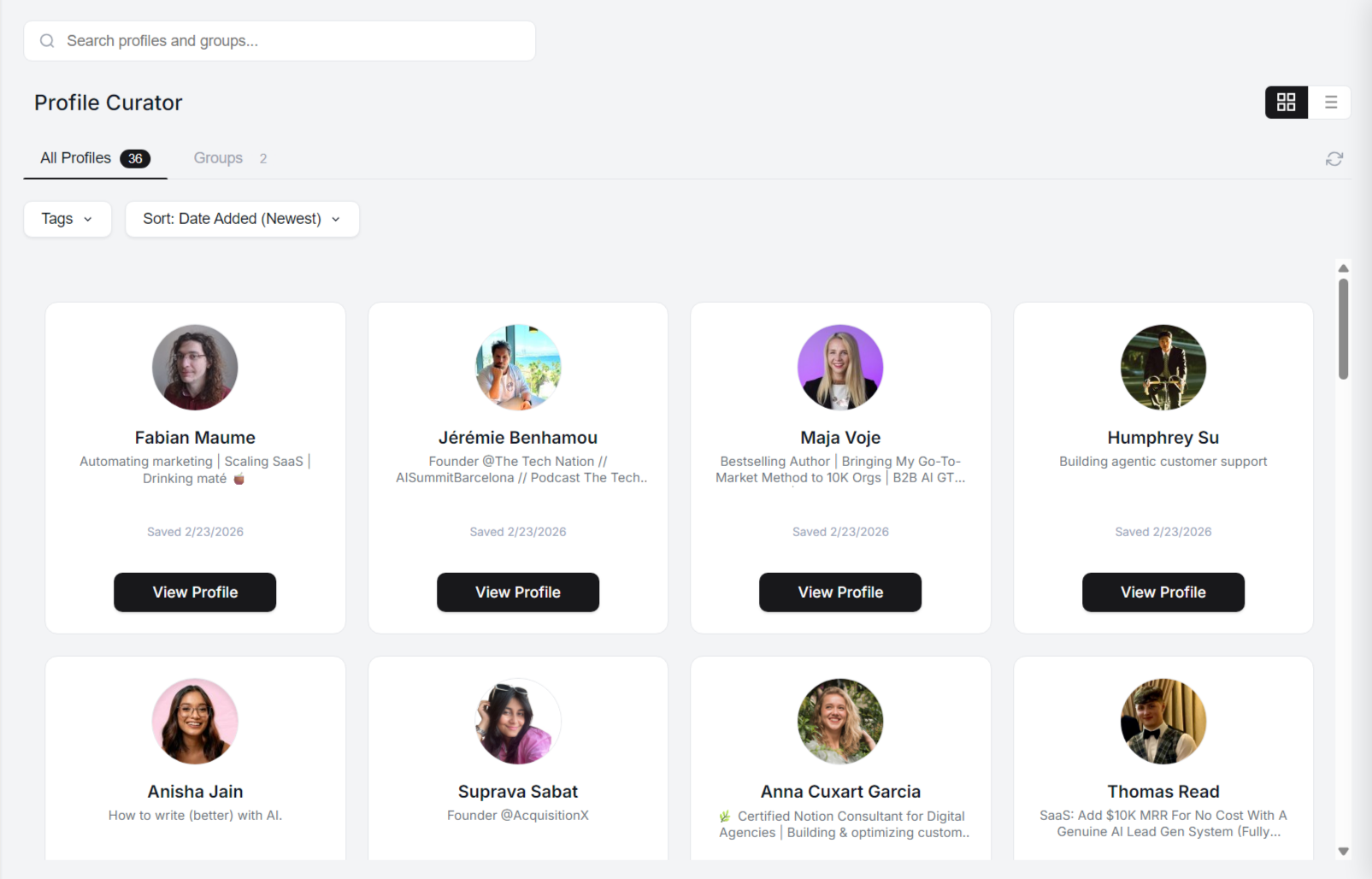
Task: Switch to the Groups tab
Action: [218, 157]
